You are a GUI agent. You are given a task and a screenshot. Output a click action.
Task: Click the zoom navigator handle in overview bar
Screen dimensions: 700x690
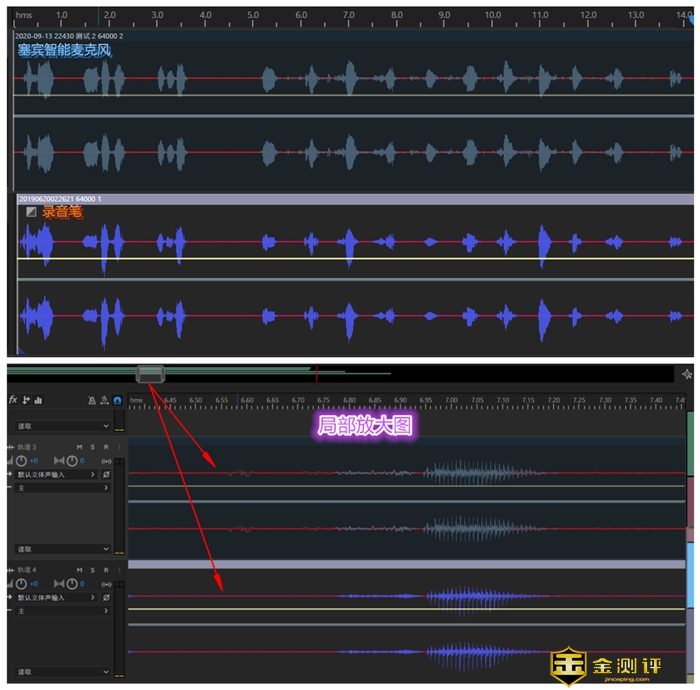pos(149,374)
